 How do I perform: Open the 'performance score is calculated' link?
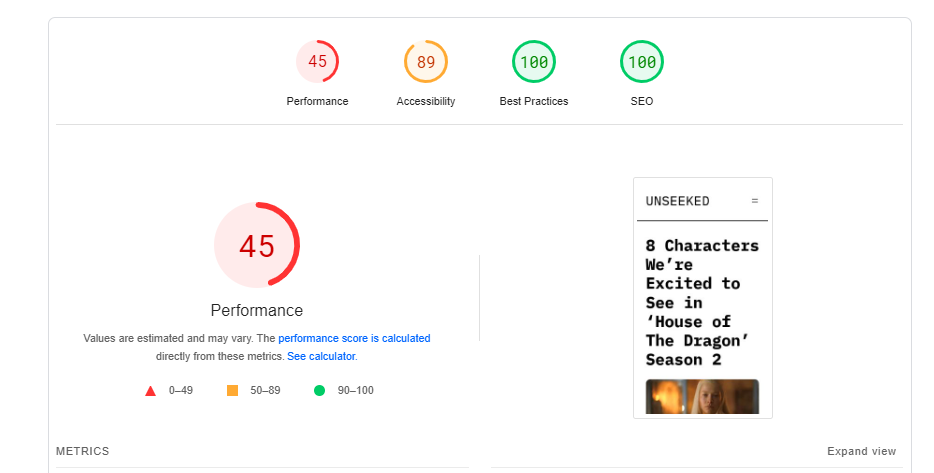click(x=354, y=338)
